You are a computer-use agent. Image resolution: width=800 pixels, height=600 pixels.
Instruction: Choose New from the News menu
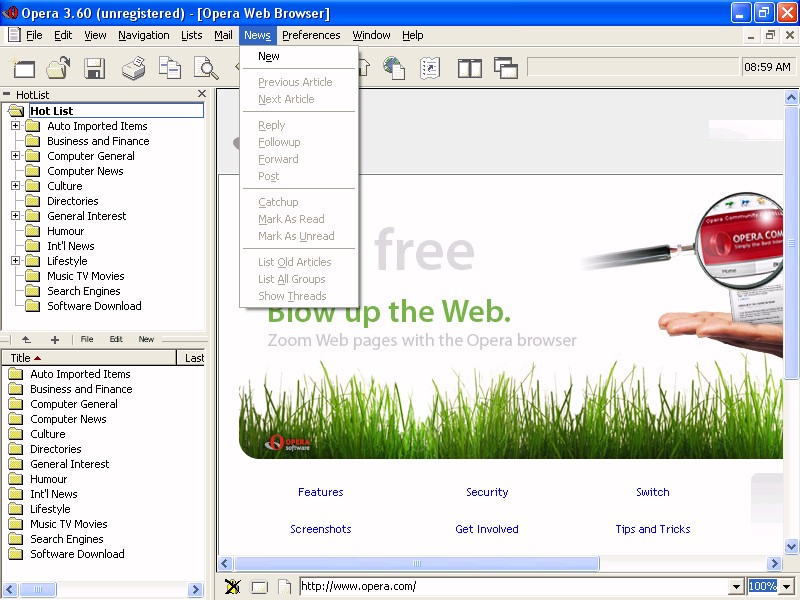coord(299,57)
